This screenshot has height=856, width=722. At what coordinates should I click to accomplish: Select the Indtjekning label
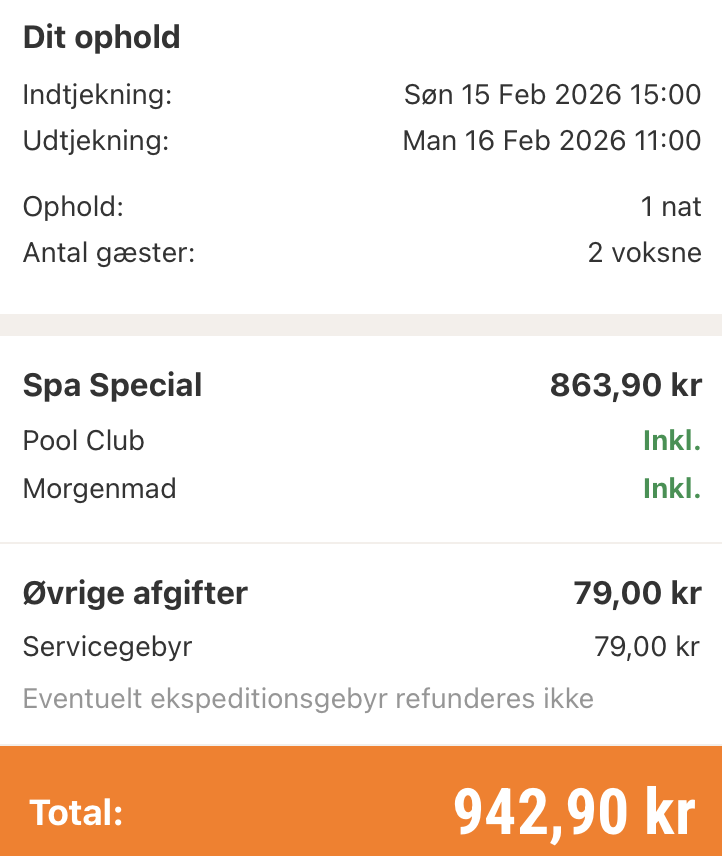tap(97, 96)
